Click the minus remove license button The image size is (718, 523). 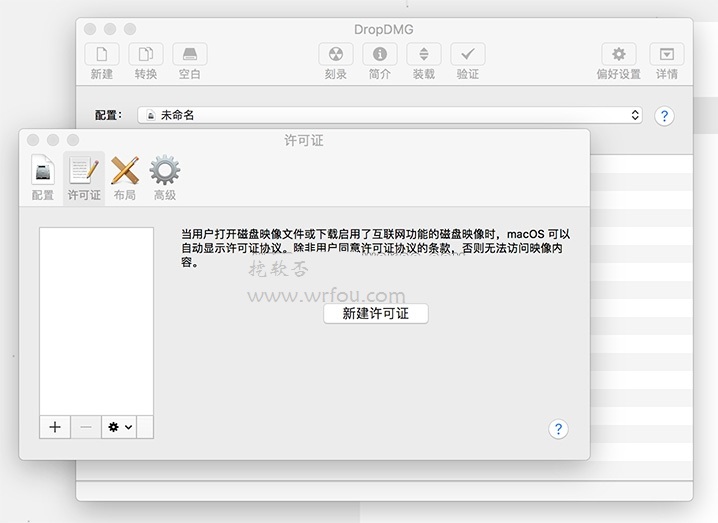(86, 427)
